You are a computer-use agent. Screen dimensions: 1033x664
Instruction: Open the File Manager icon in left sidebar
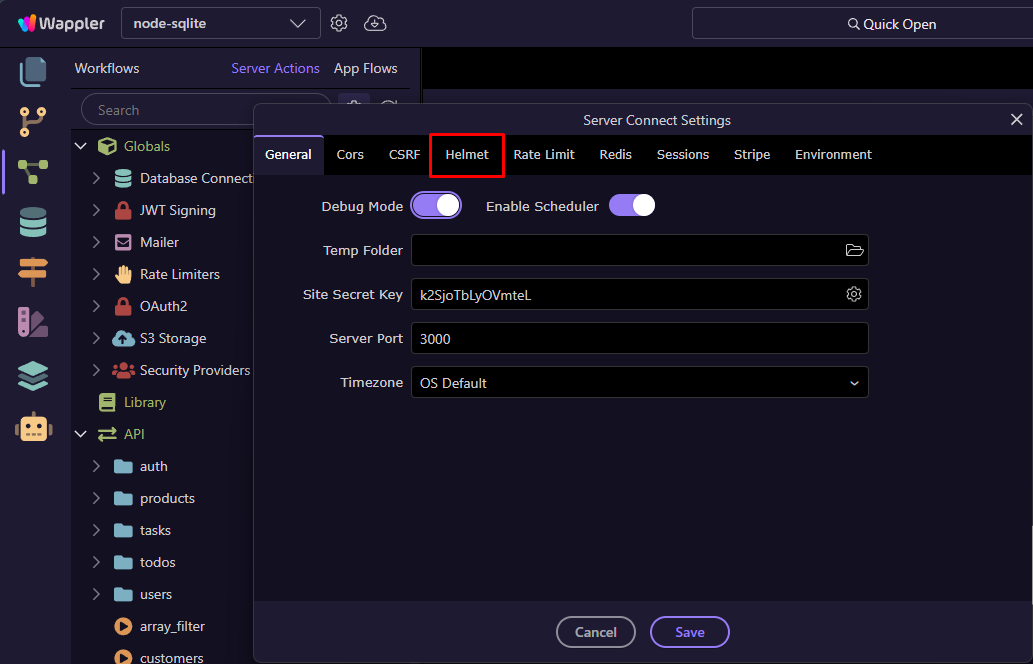click(33, 72)
